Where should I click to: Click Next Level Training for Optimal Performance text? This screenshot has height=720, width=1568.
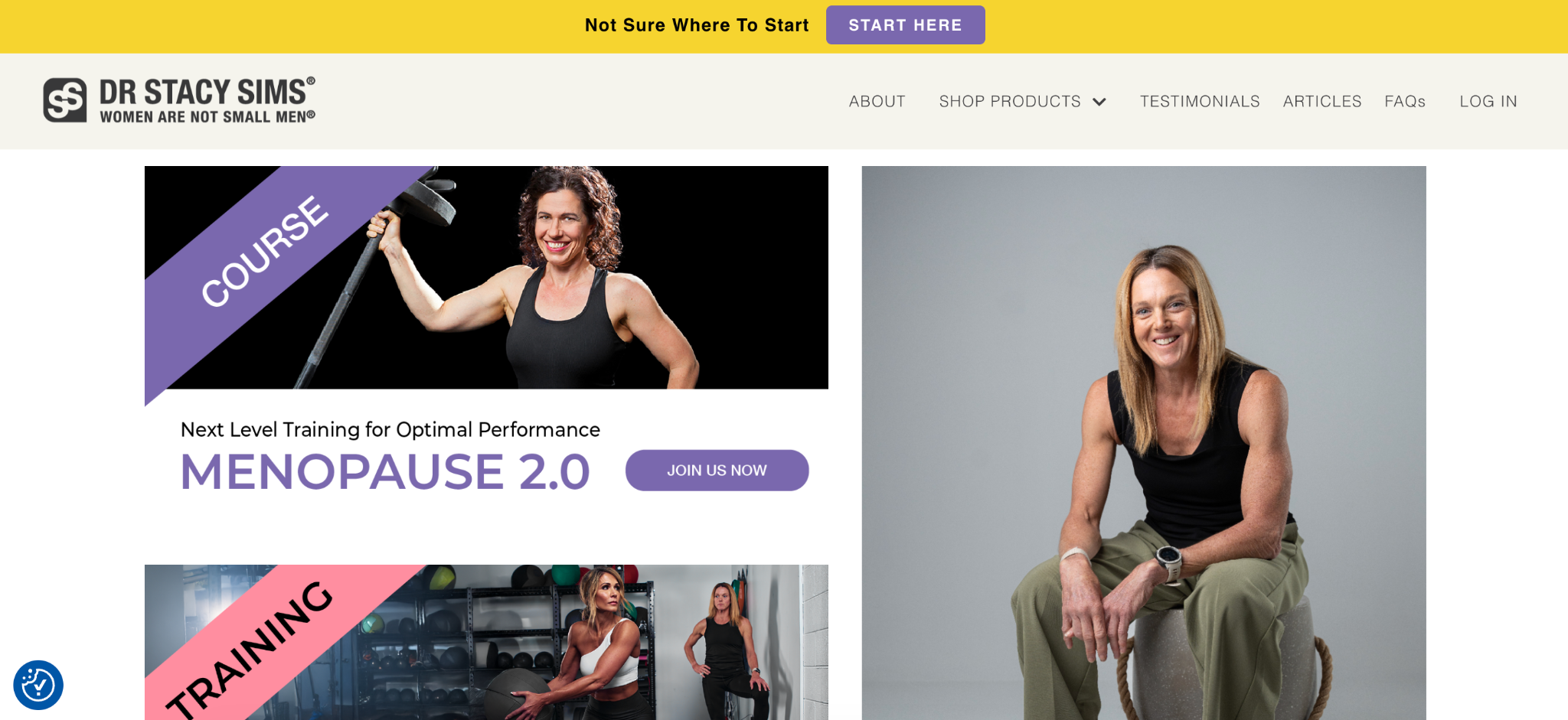tap(390, 430)
